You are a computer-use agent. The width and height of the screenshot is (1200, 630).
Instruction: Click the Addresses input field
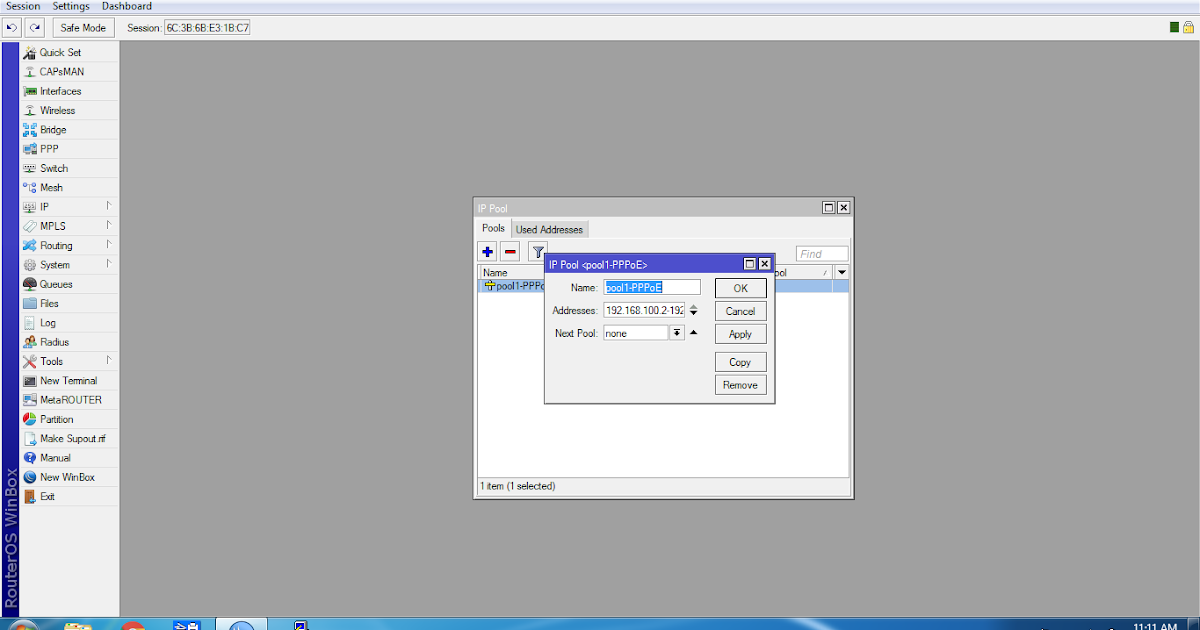(644, 310)
